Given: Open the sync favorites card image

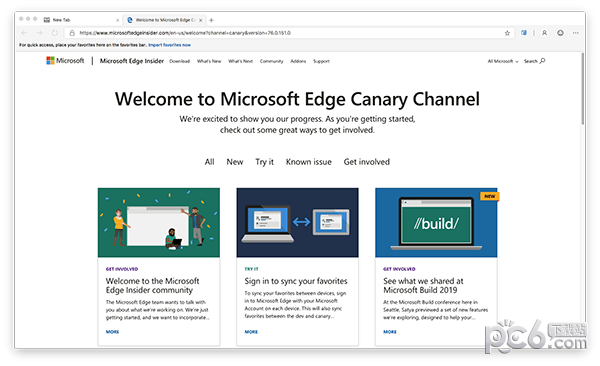Looking at the screenshot, I should [x=297, y=222].
